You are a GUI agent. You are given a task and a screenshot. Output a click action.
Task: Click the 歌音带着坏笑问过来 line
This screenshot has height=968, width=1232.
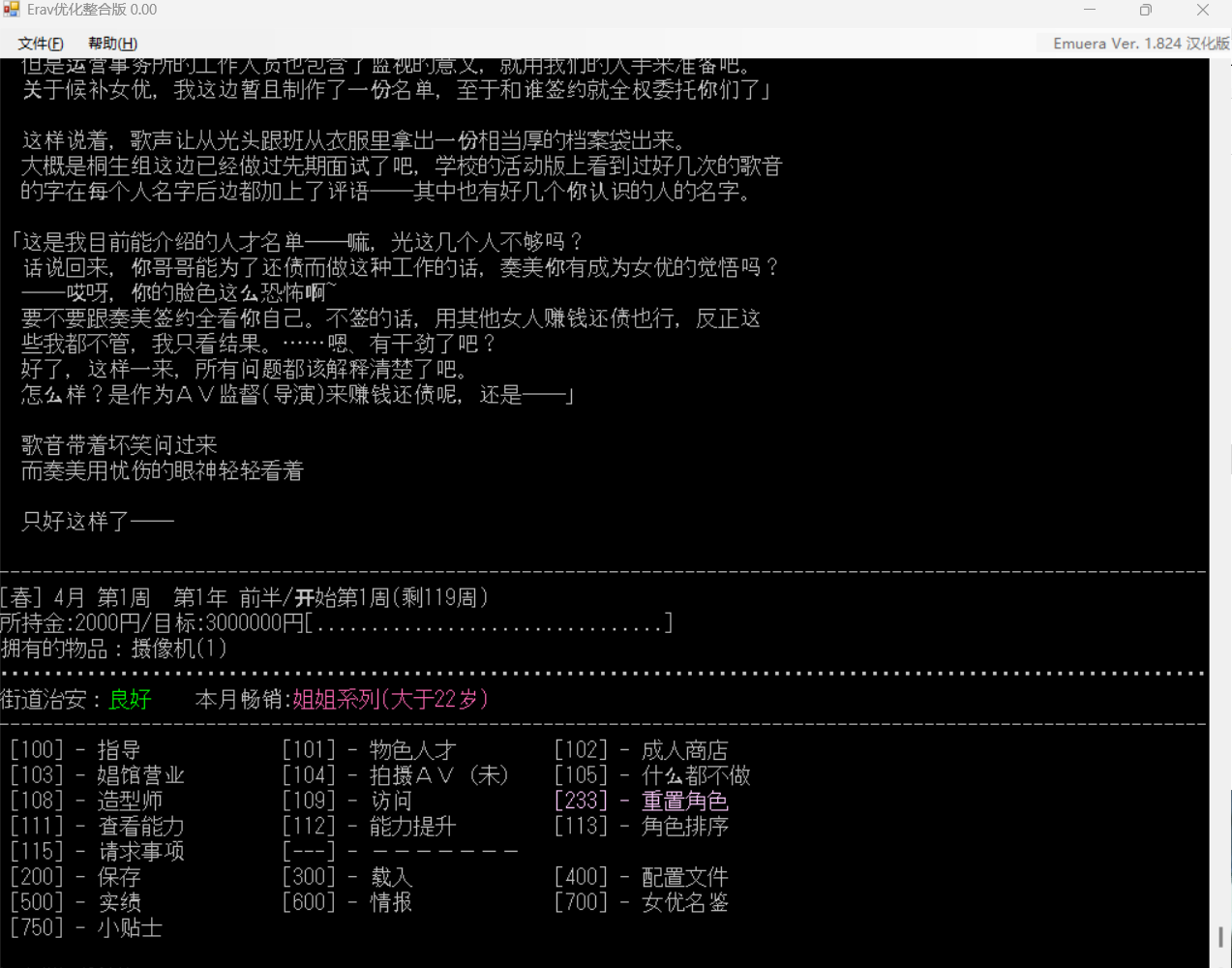coord(119,445)
